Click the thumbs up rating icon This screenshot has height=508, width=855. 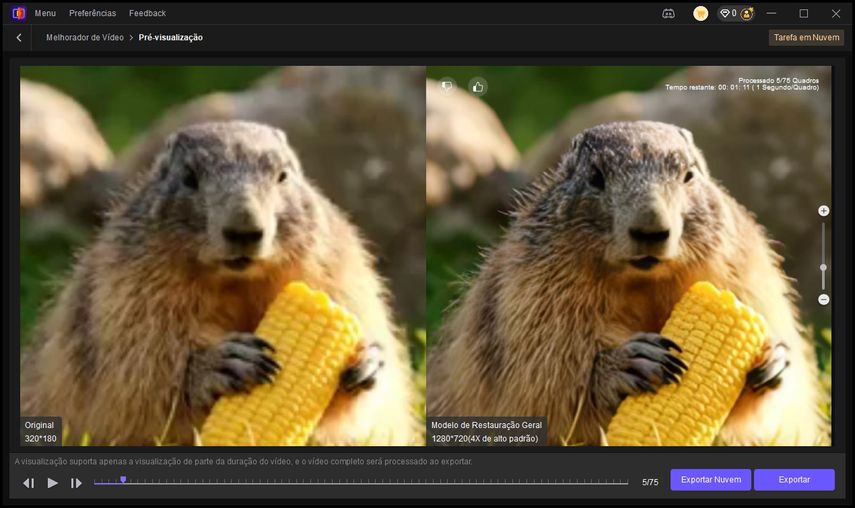[478, 87]
